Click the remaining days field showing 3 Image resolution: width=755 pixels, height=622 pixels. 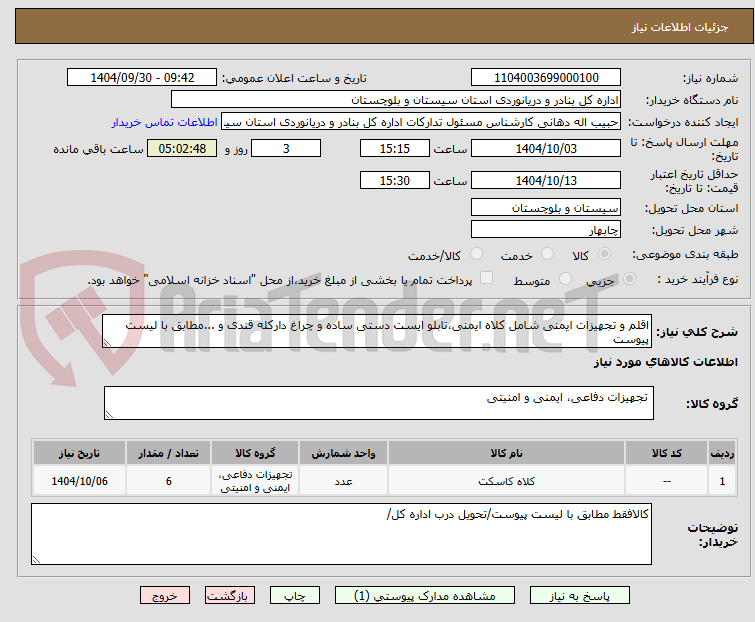(286, 148)
